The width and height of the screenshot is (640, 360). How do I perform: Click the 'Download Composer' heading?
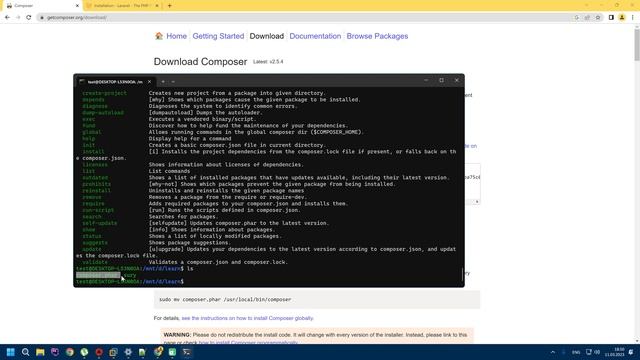click(x=200, y=62)
